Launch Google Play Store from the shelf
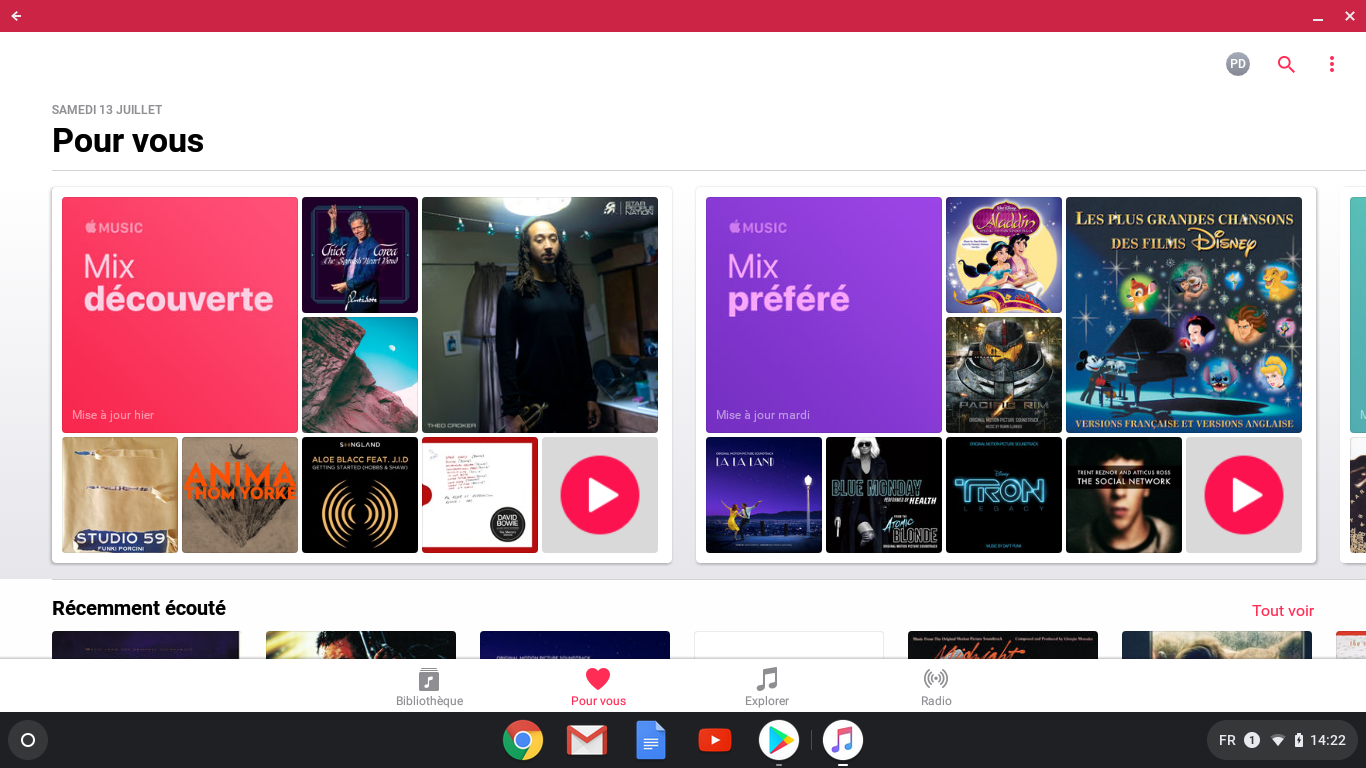 point(779,740)
